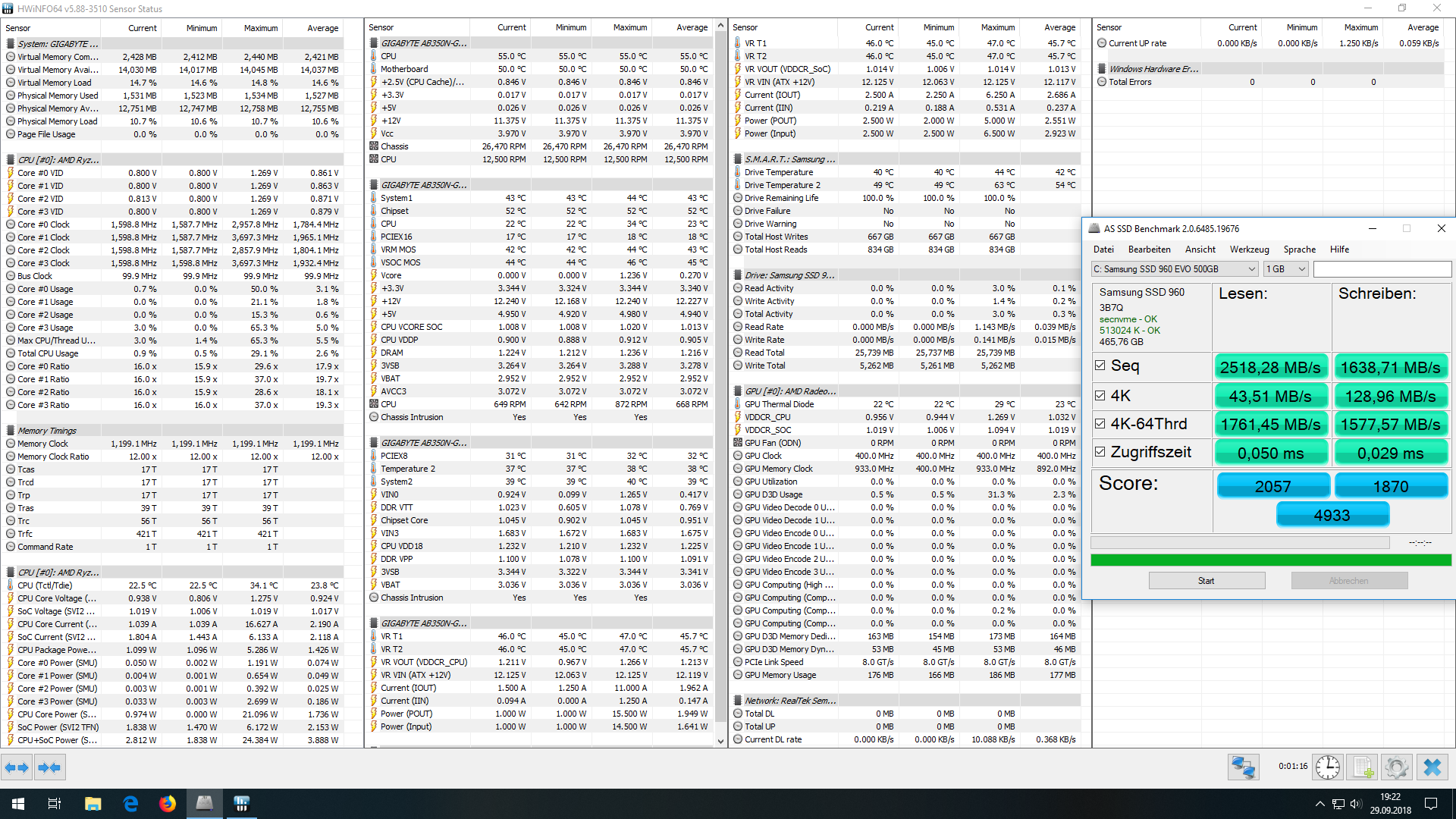
Task: Open the Sprache menu
Action: coord(1299,249)
